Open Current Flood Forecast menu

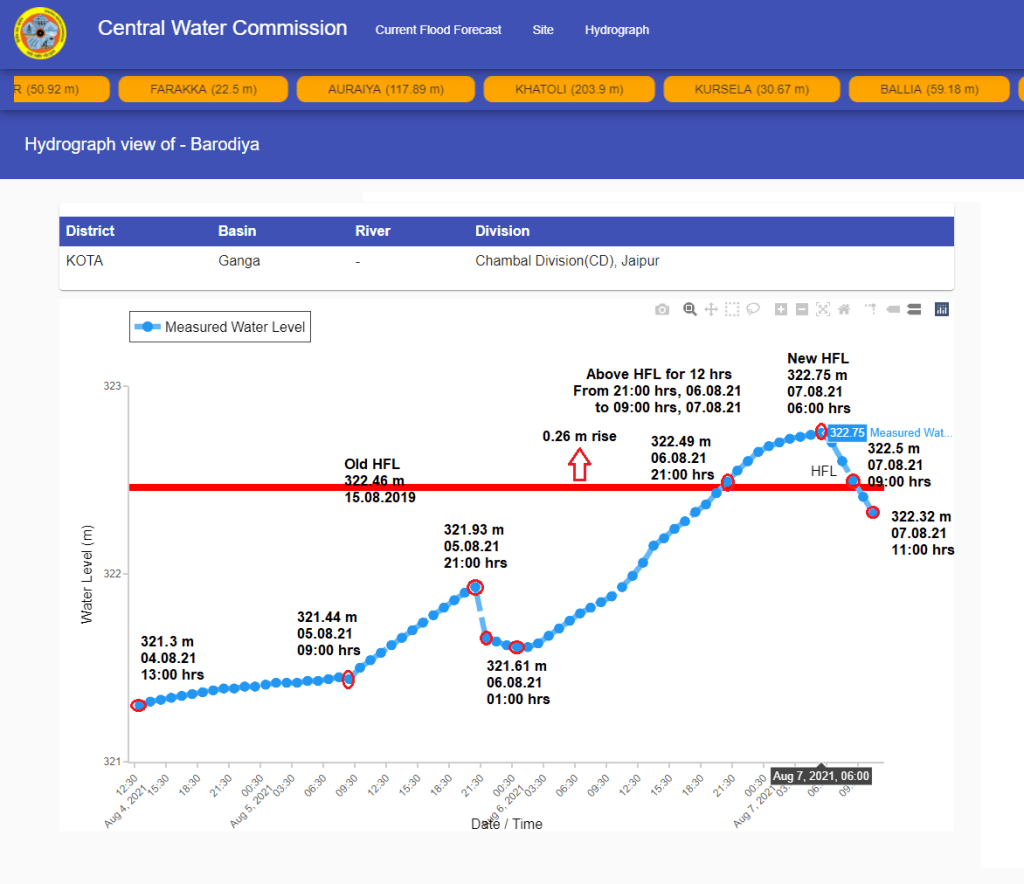coord(438,30)
